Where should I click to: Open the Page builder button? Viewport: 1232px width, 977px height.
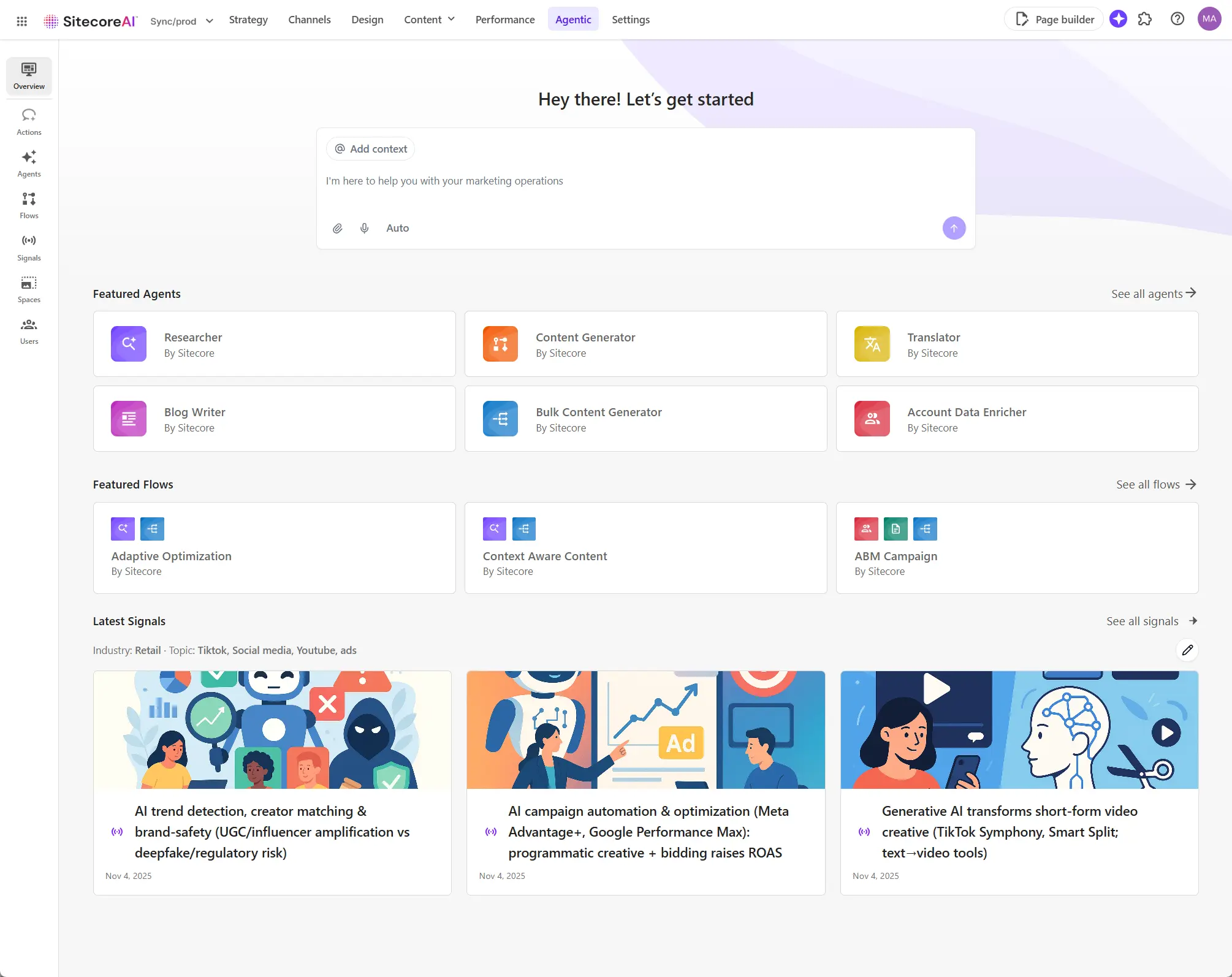tap(1054, 20)
